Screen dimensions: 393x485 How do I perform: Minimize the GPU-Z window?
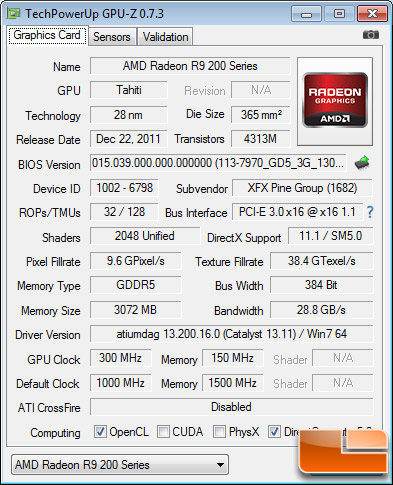306,14
